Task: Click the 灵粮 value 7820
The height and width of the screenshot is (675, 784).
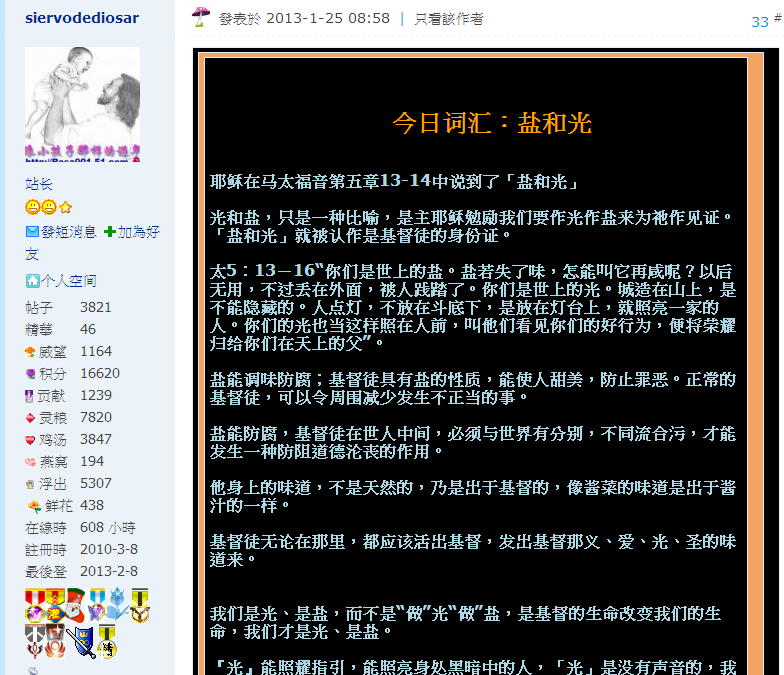Action: [x=96, y=417]
